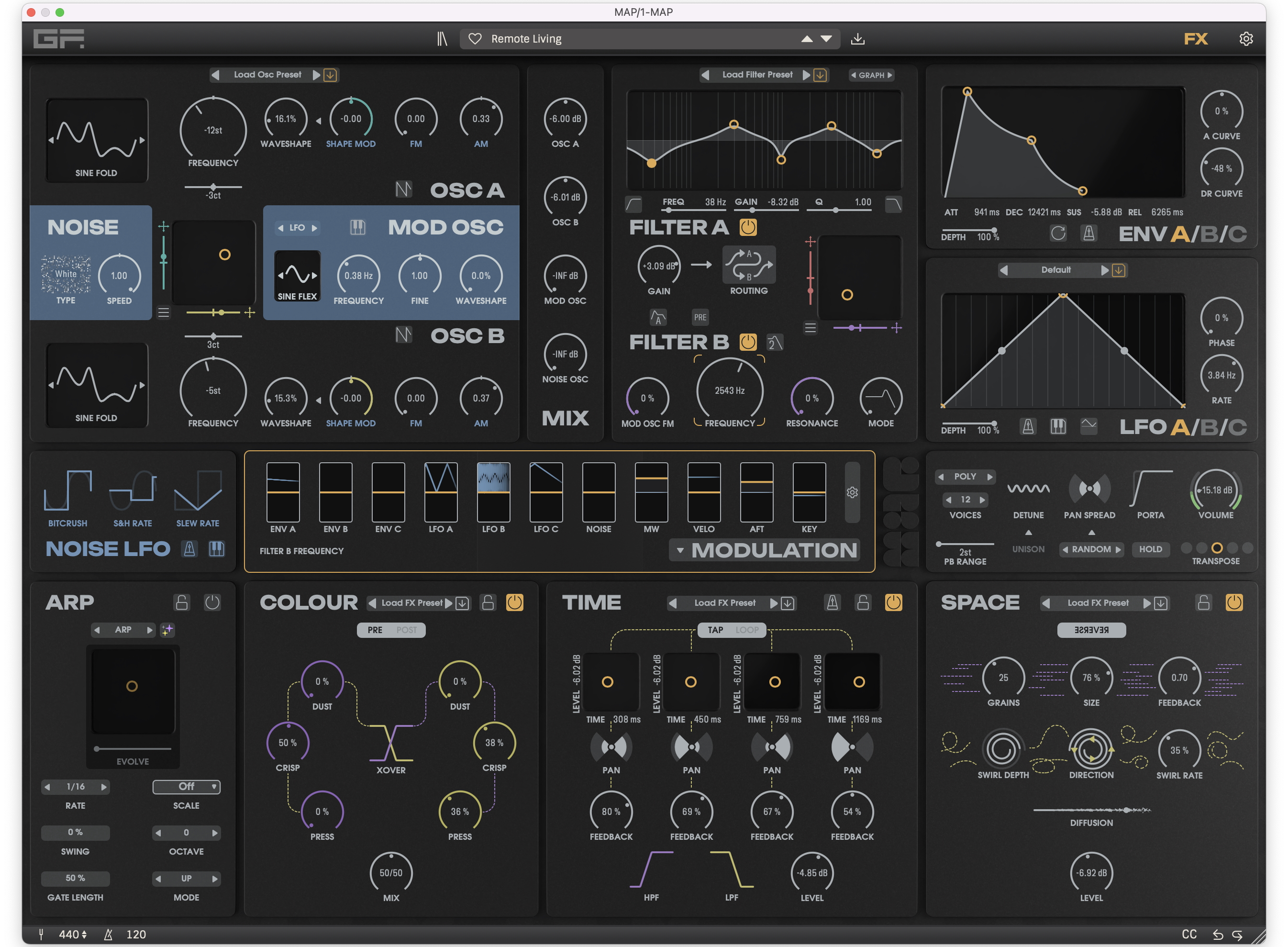
Task: Open the ARP Scale Off dropdown
Action: 186,787
